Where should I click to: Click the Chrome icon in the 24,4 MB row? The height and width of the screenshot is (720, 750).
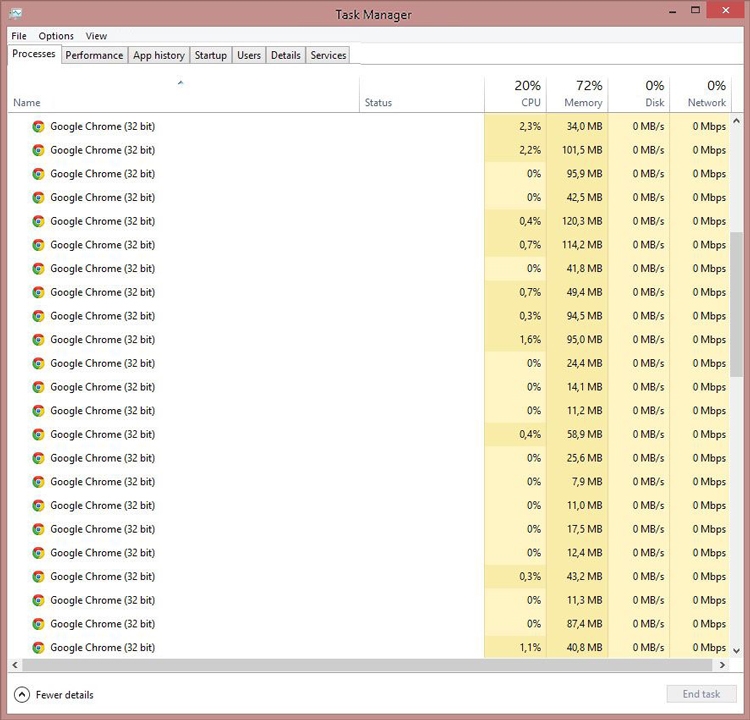[38, 363]
